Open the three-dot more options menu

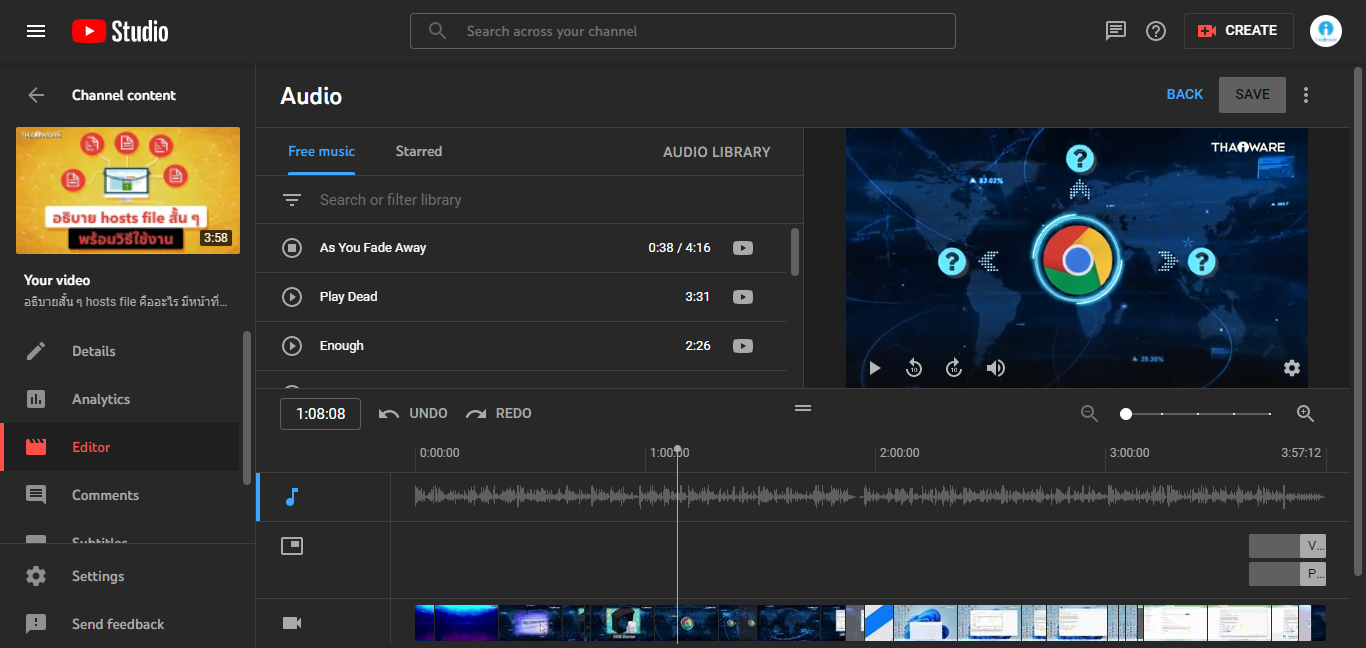click(x=1306, y=95)
